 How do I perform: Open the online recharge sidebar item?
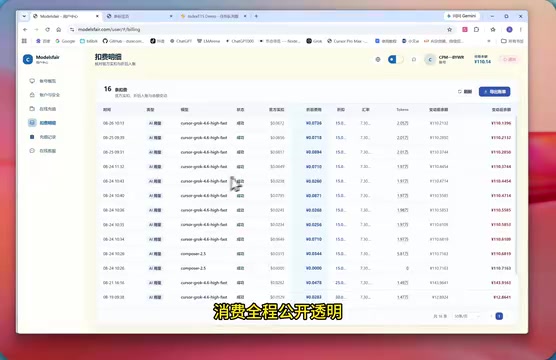coord(43,109)
